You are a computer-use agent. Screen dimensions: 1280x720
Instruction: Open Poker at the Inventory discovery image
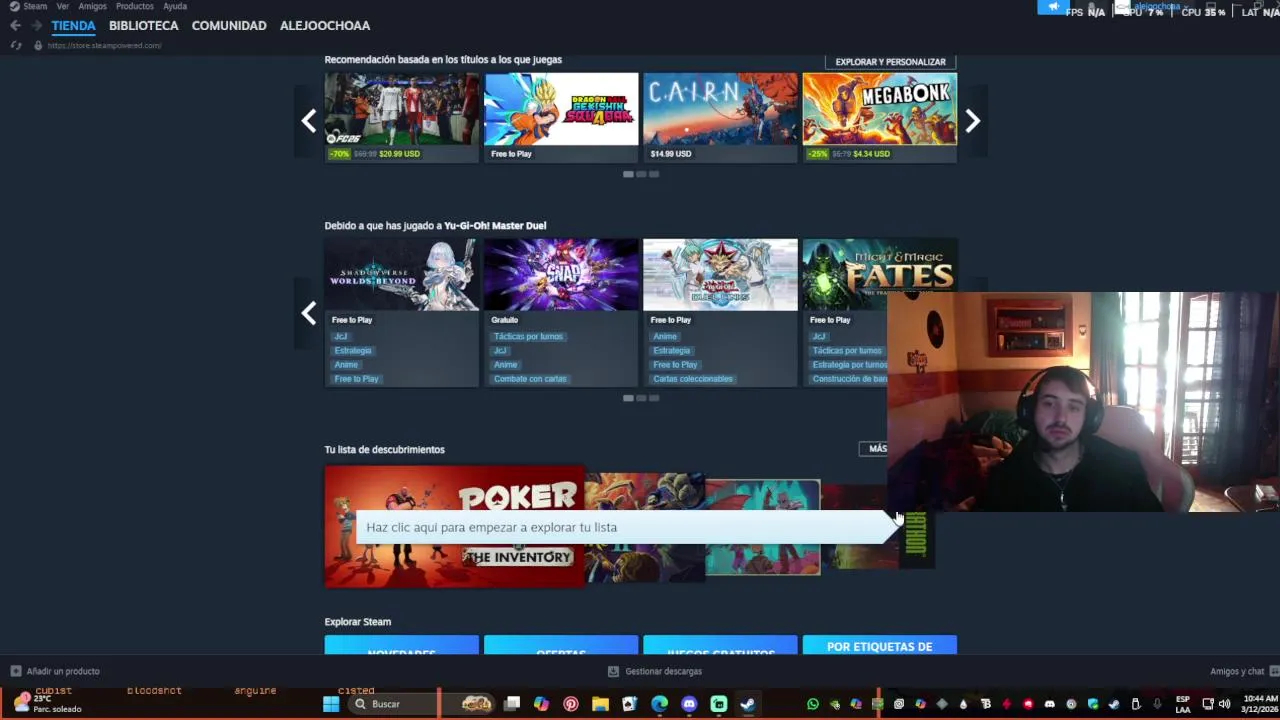[x=455, y=526]
